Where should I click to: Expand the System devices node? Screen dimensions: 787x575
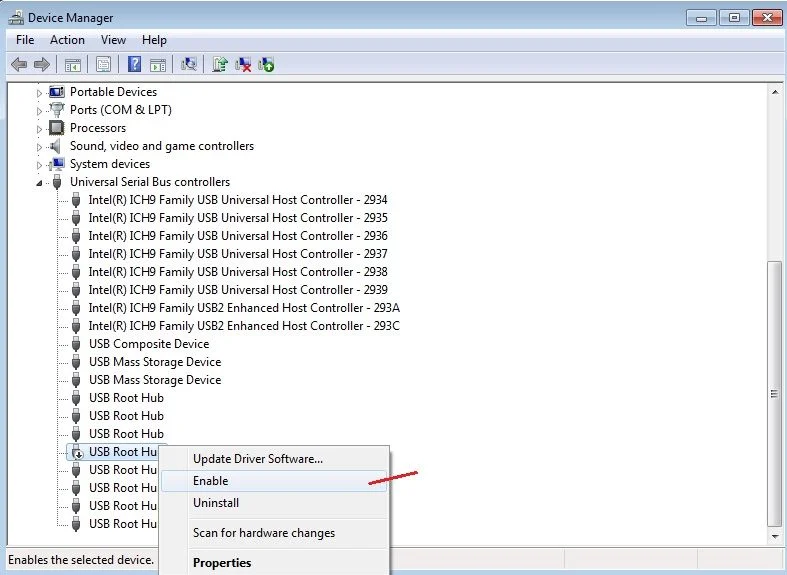coord(39,165)
